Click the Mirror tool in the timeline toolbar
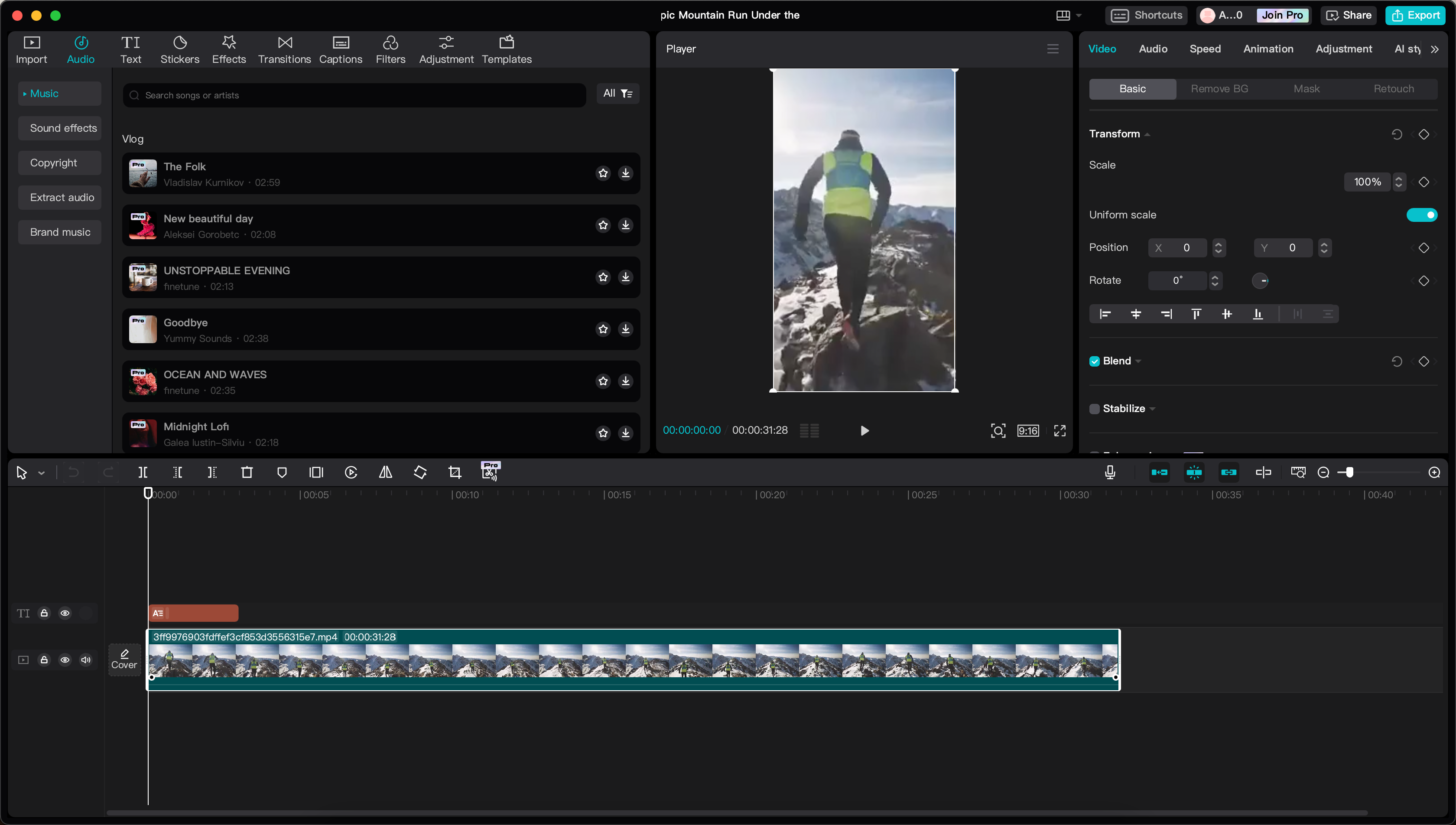Screen dimensions: 1456x825 point(386,472)
